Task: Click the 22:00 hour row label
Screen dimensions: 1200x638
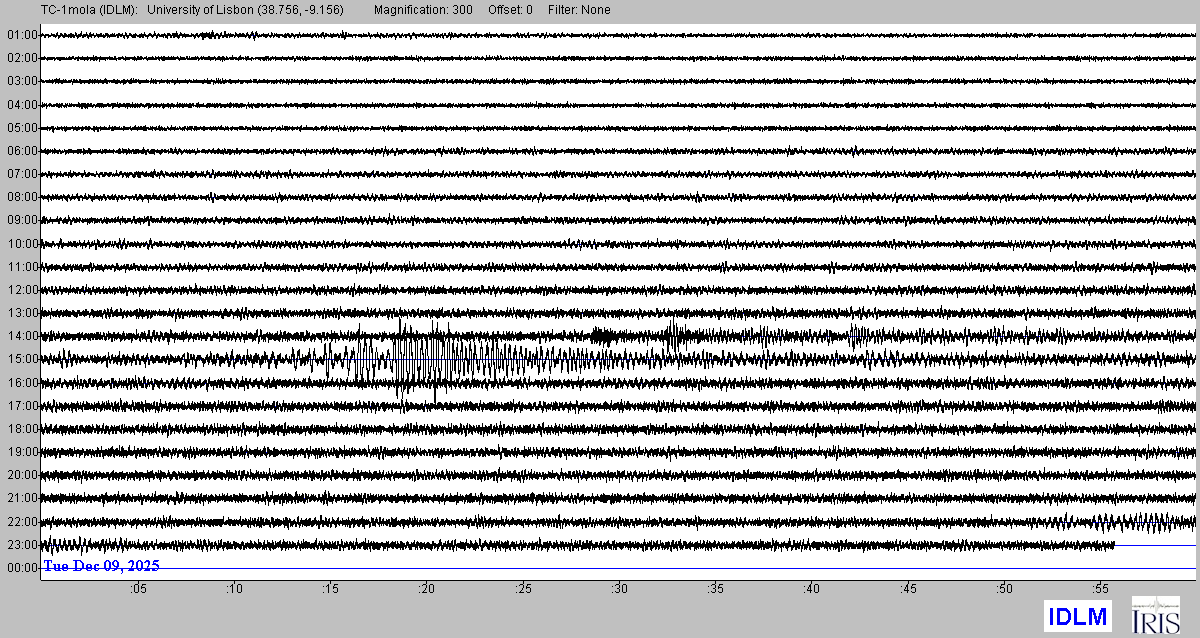Action: click(21, 521)
